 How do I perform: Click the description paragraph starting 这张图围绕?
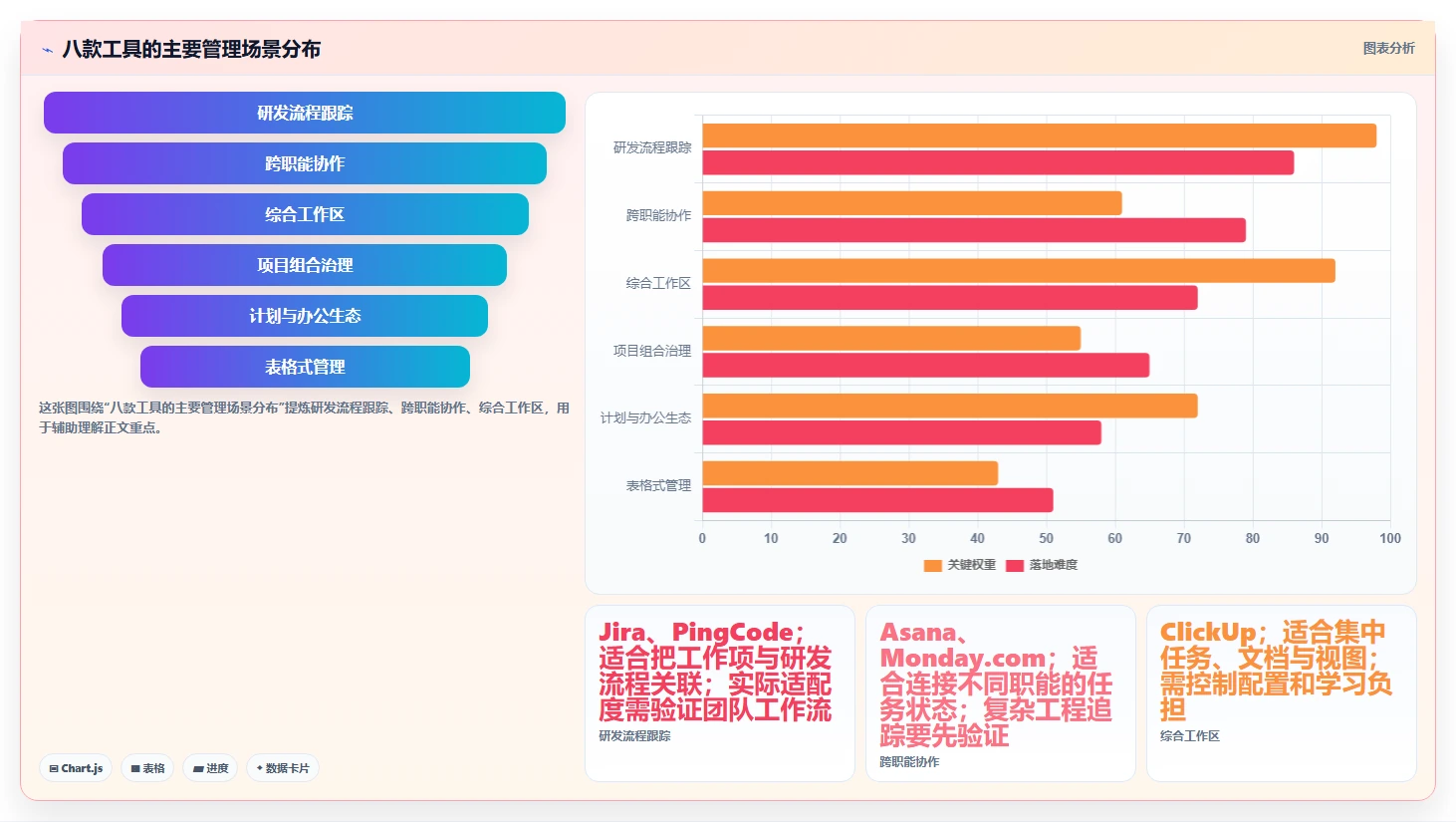coord(304,417)
